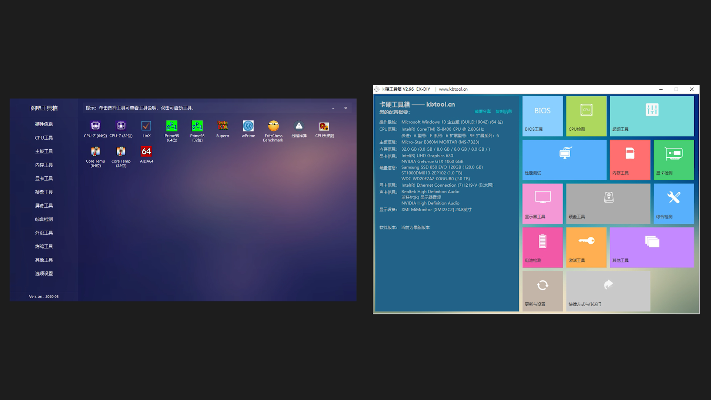Launch the AIDA64 red icon
Viewport: 711px width, 400px height.
(x=146, y=154)
